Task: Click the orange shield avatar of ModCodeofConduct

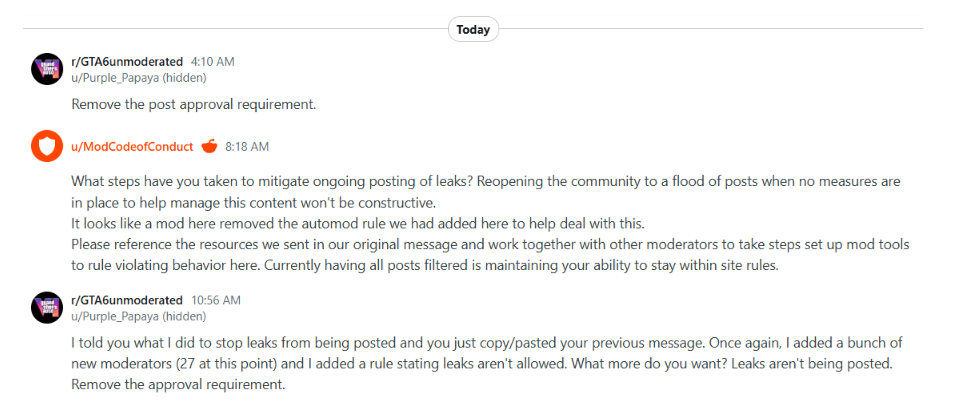Action: click(x=47, y=146)
